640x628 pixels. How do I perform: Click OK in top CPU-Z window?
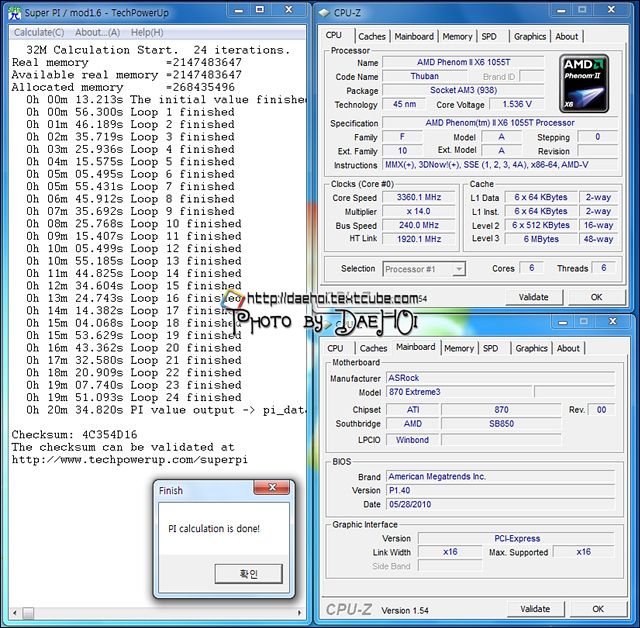tap(597, 297)
